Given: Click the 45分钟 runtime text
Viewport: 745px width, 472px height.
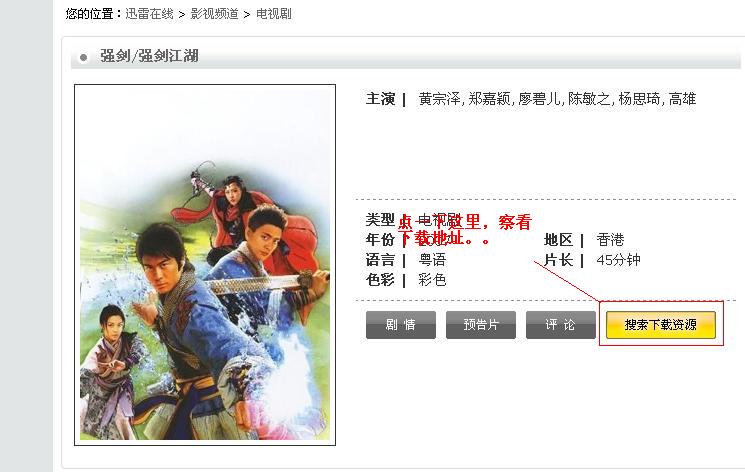Looking at the screenshot, I should [x=619, y=260].
